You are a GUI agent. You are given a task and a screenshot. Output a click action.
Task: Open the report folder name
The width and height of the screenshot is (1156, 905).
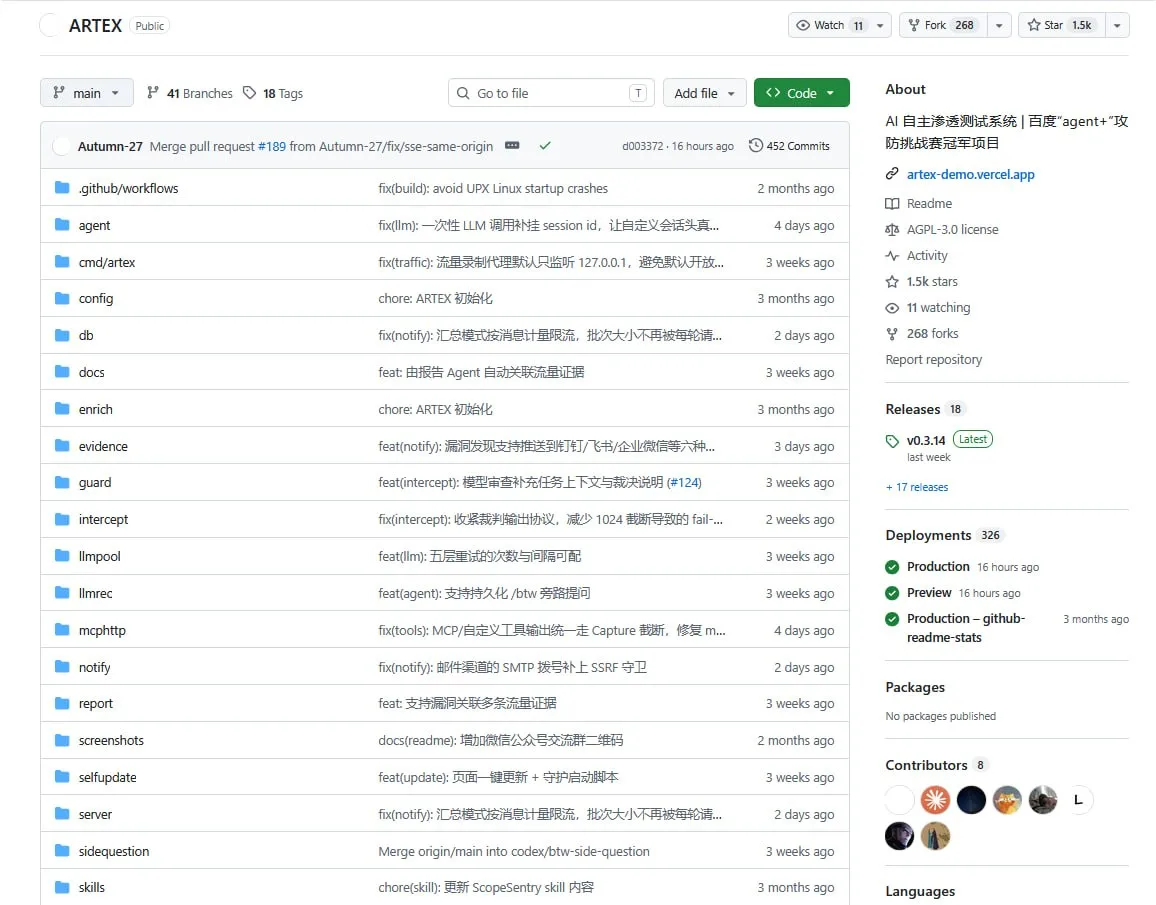pyautogui.click(x=96, y=703)
